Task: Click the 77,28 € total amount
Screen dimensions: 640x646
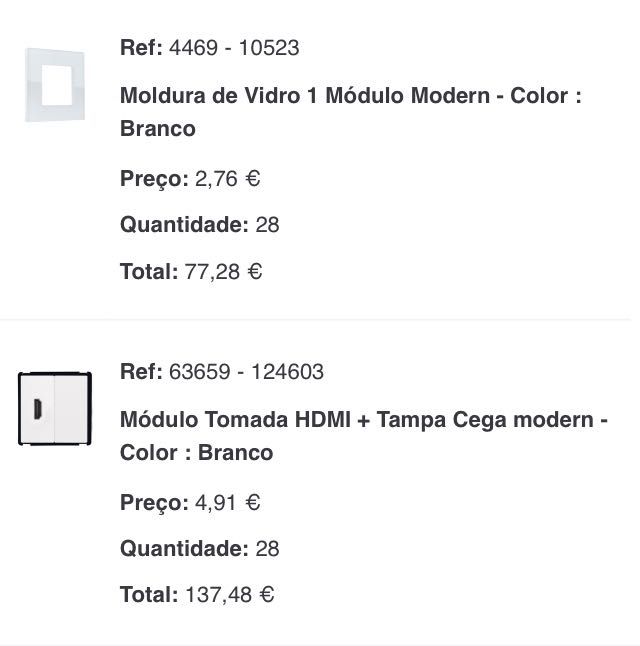Action: [223, 271]
